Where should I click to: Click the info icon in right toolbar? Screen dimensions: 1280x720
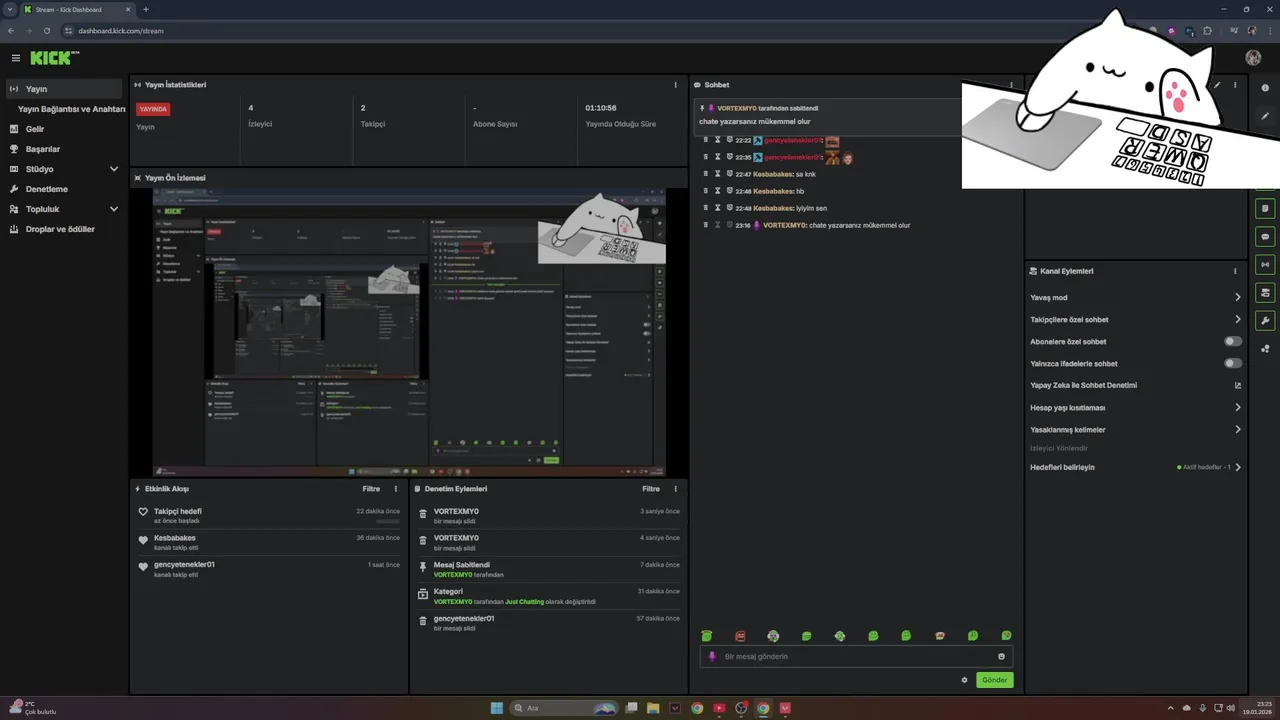coord(1265,88)
